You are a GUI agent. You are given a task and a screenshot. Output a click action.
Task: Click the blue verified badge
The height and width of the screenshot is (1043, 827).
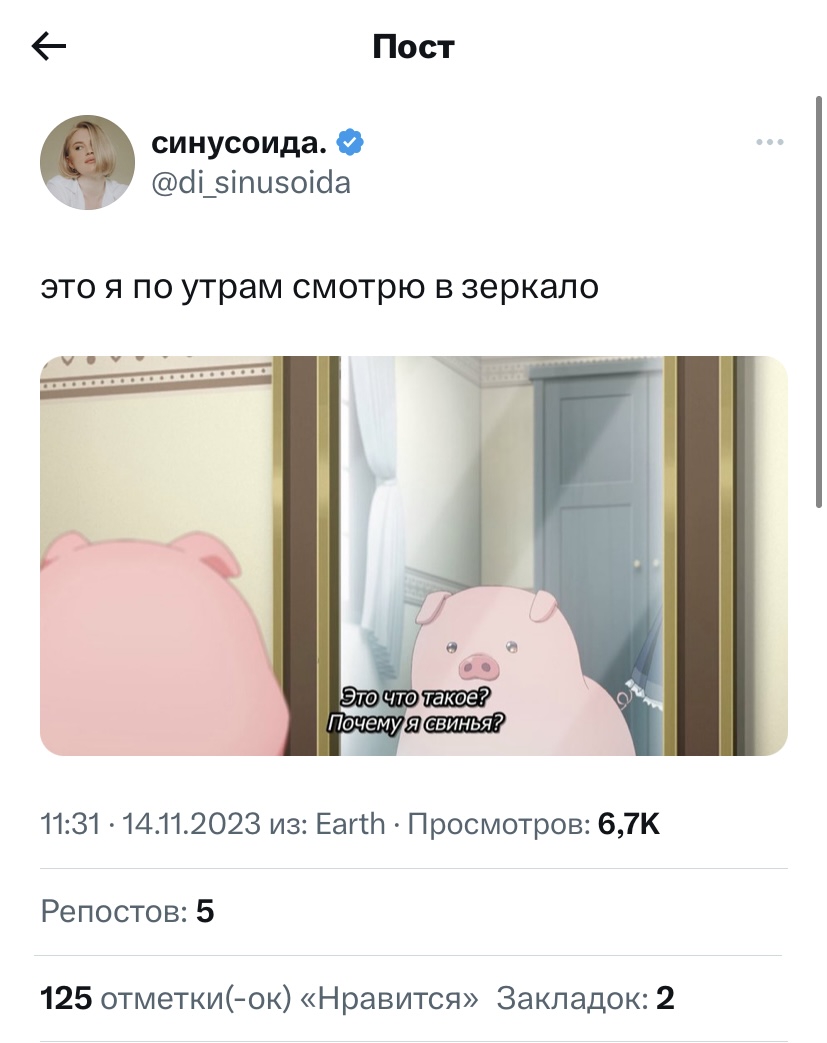click(x=350, y=142)
